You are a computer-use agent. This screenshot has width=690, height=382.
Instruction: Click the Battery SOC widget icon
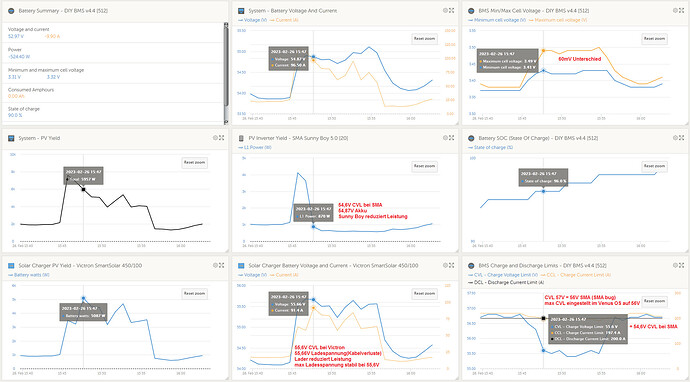point(471,138)
